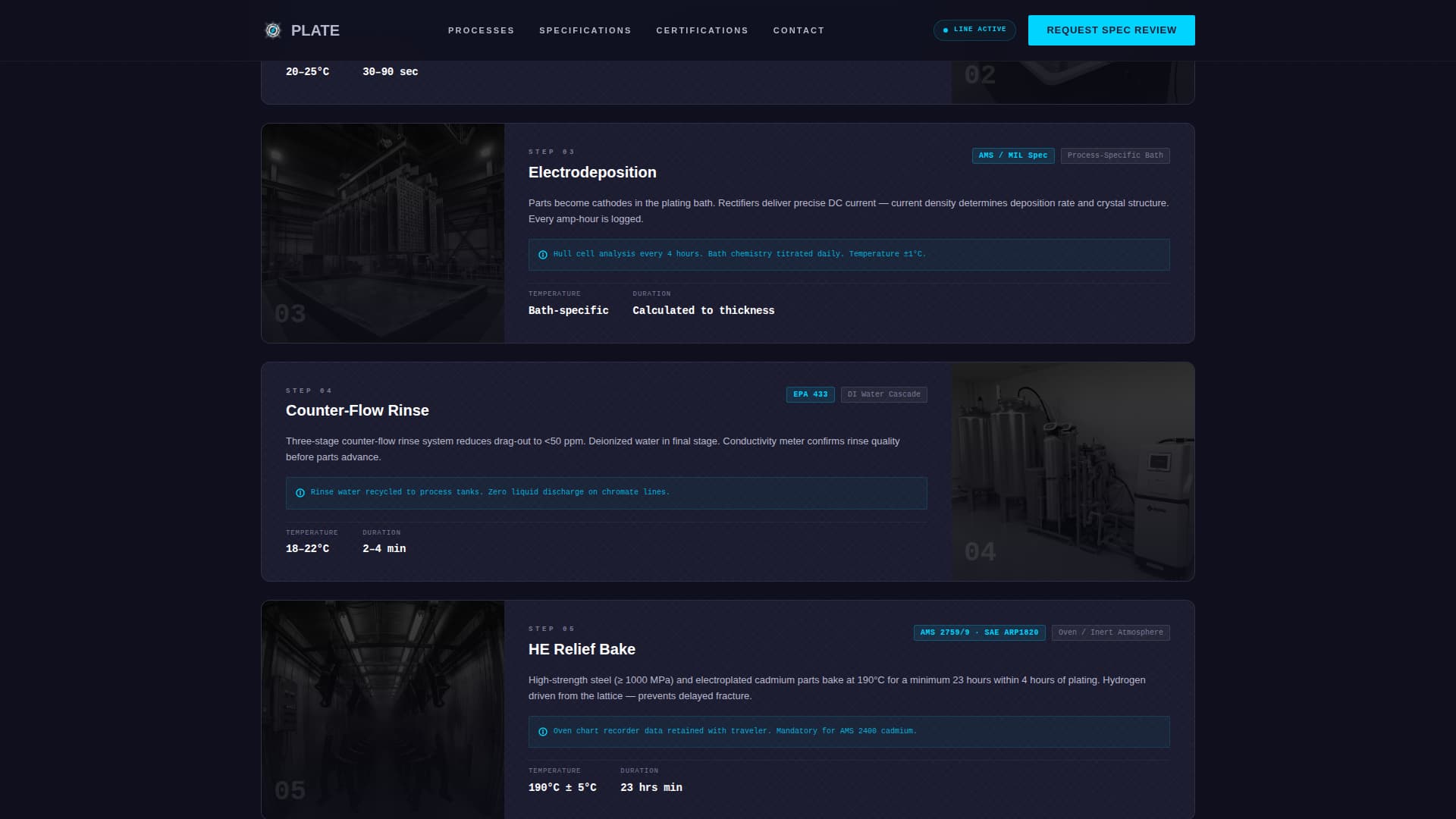Click the Electrodeposition step heading
1456x819 pixels.
click(592, 172)
